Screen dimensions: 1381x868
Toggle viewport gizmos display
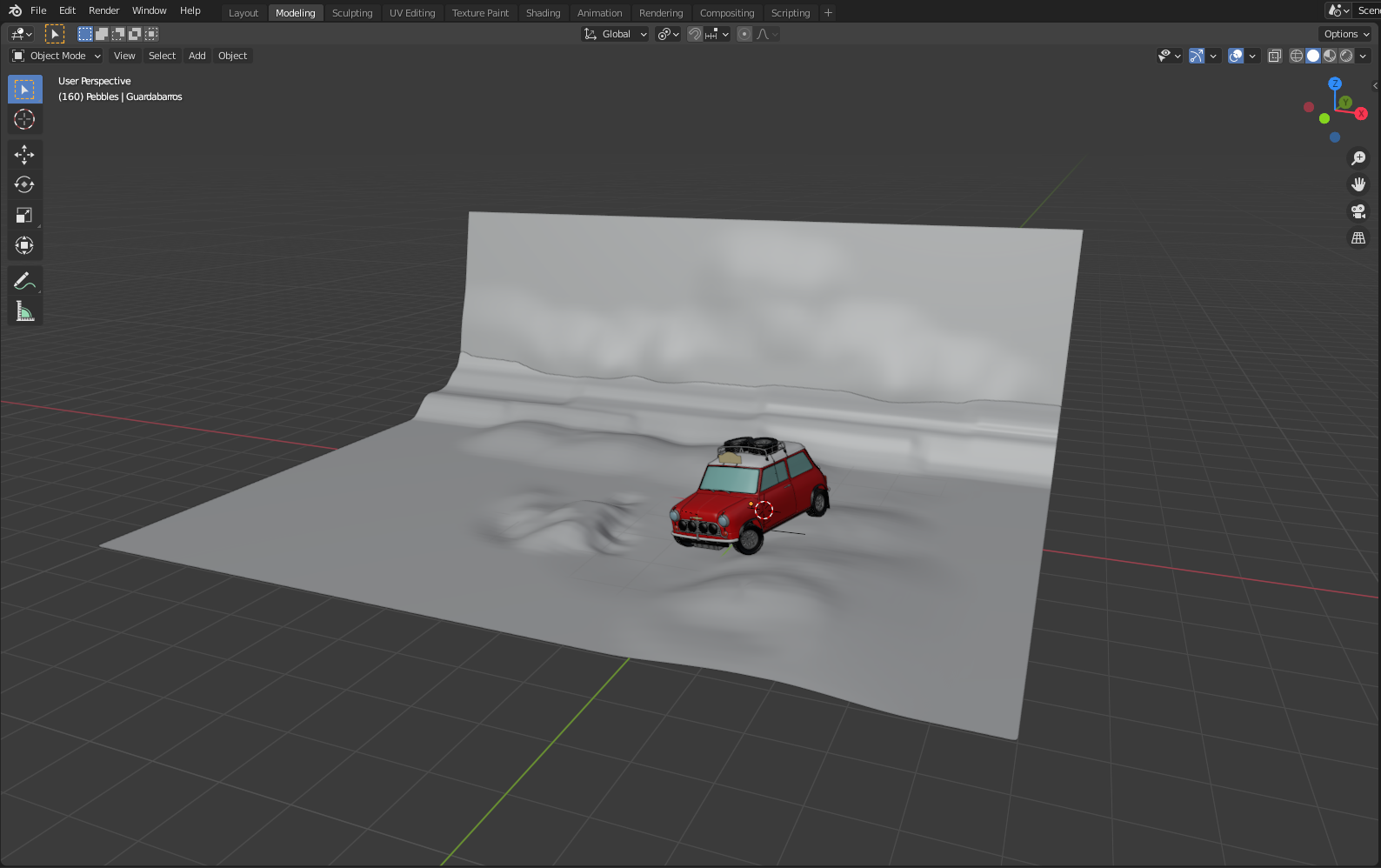click(1197, 56)
